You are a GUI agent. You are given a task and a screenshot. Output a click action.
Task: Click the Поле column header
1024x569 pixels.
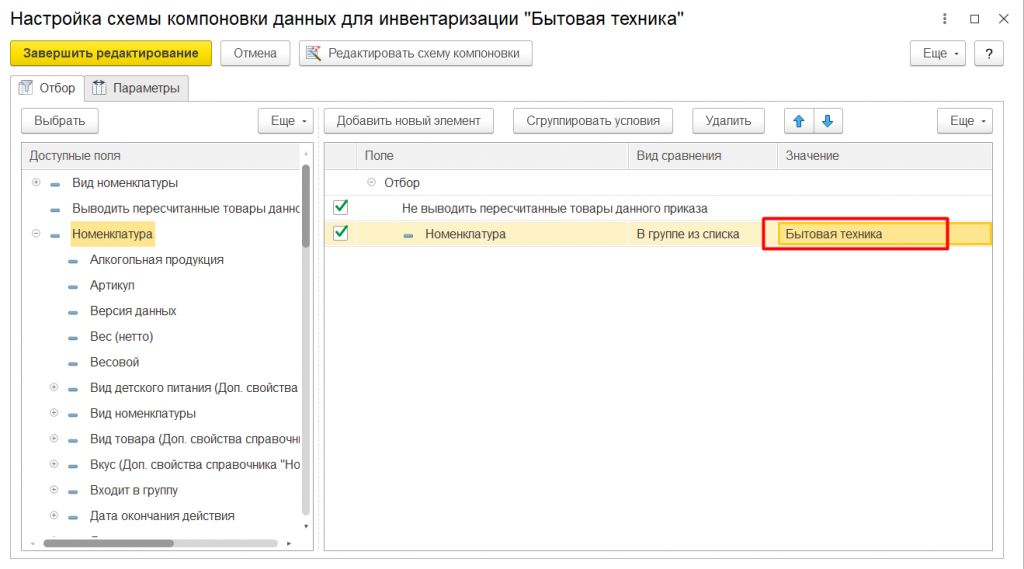pyautogui.click(x=492, y=156)
